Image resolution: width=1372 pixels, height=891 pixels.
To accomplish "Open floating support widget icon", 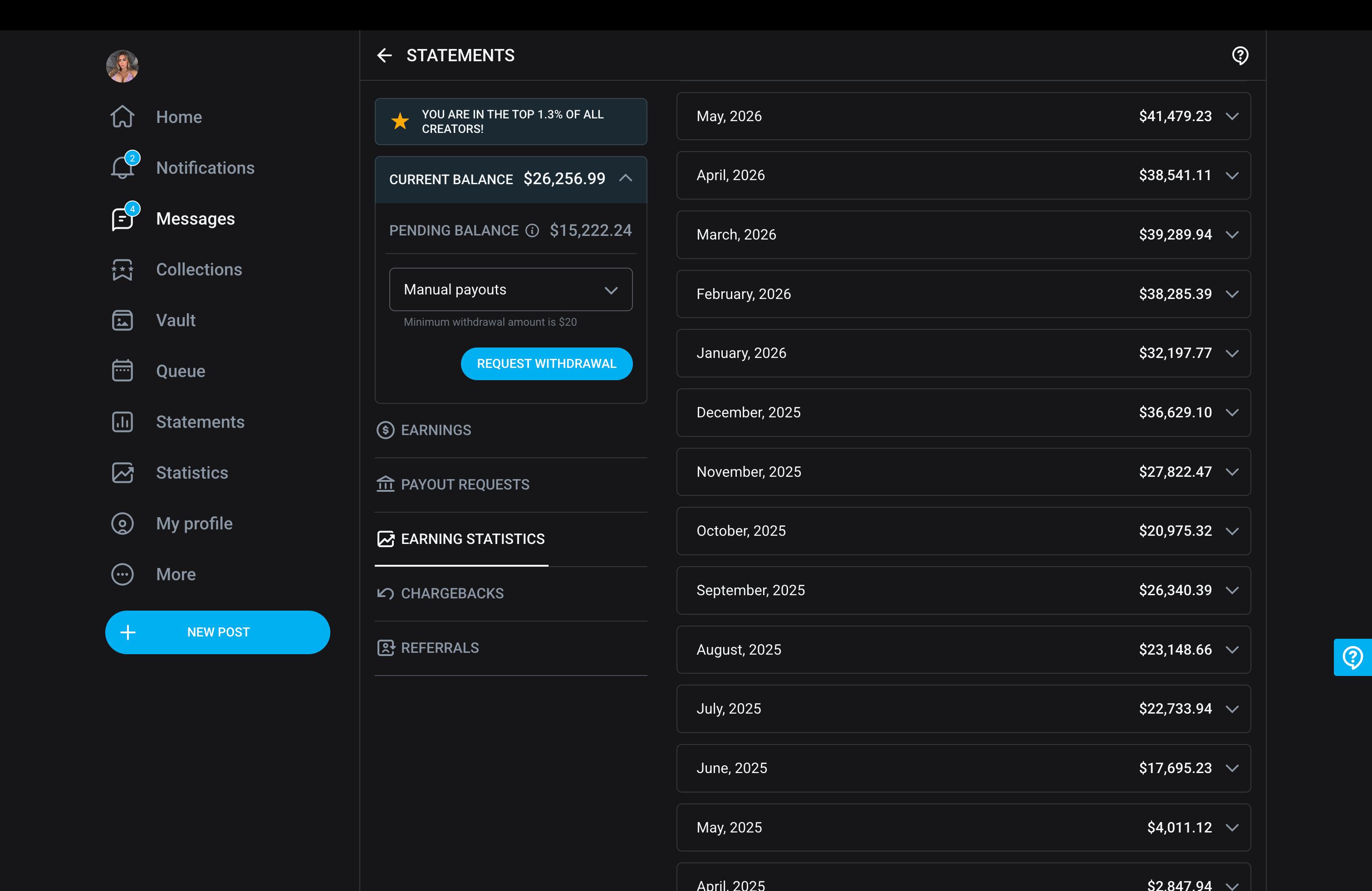I will click(x=1352, y=657).
